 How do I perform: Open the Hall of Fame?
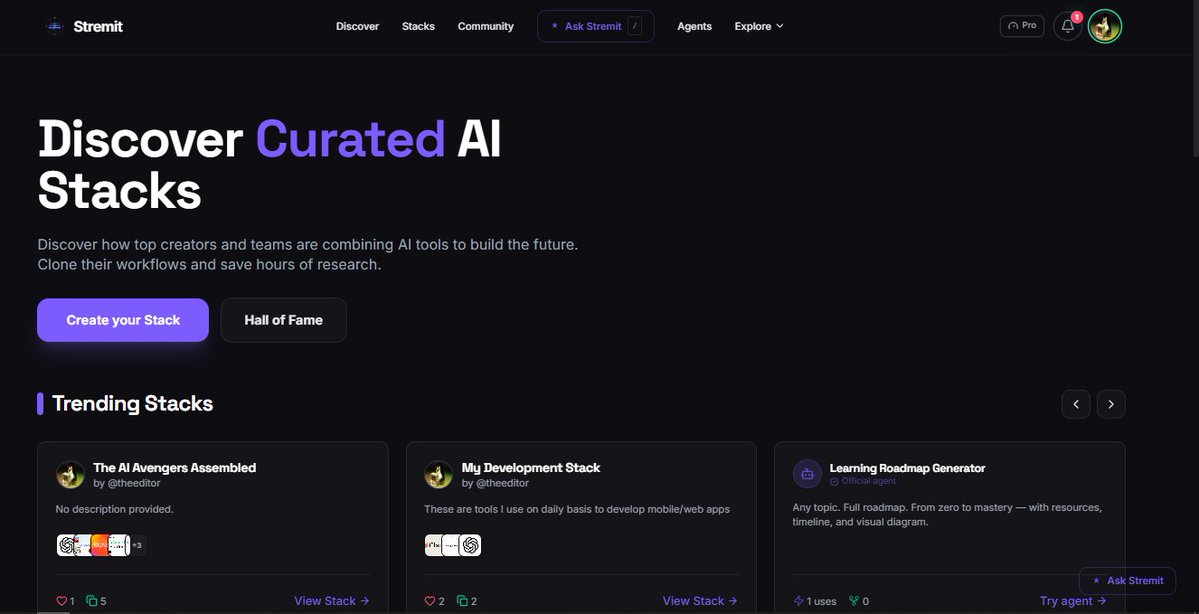[283, 319]
